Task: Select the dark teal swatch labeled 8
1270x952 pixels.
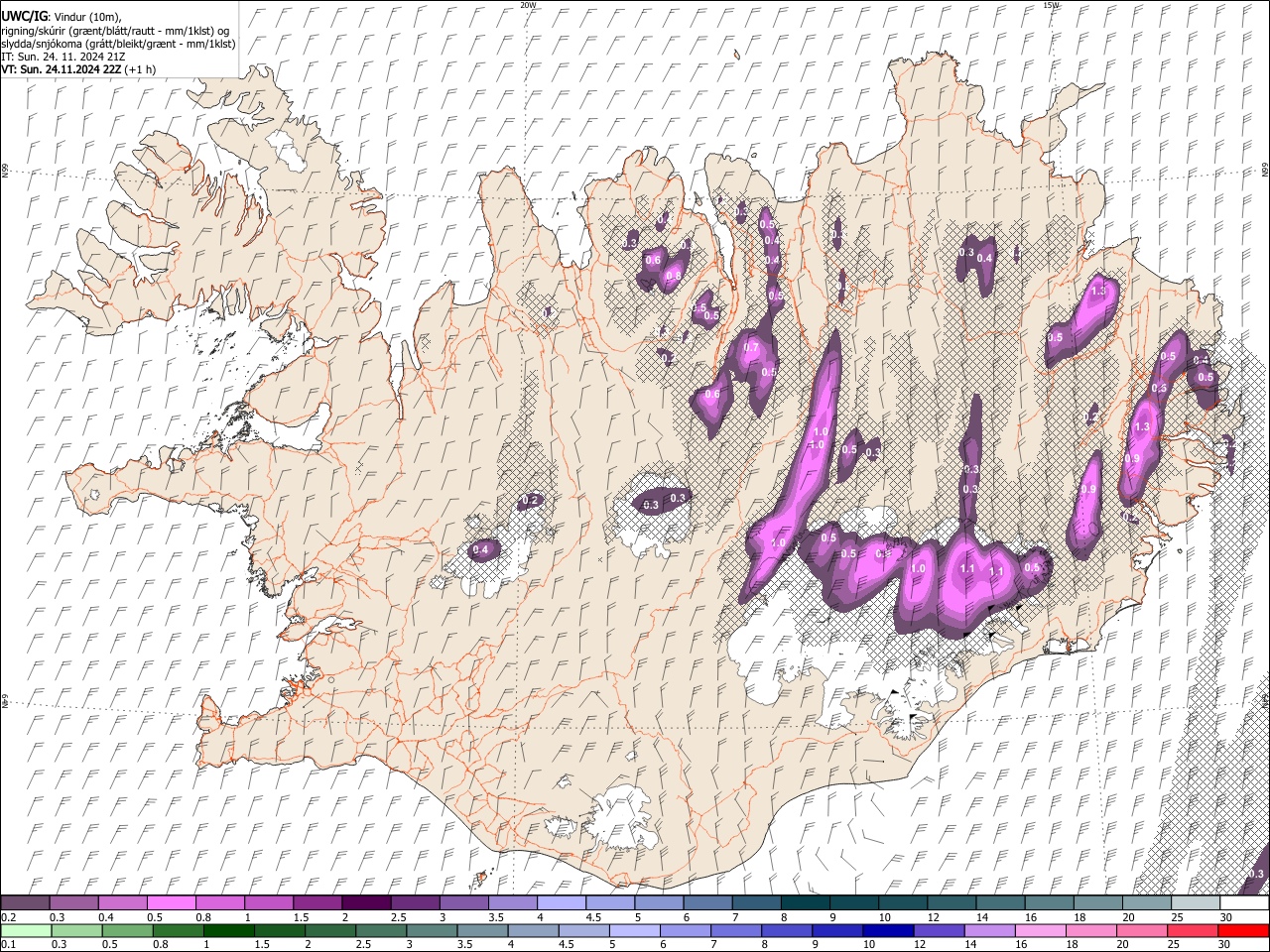Action: tap(805, 902)
